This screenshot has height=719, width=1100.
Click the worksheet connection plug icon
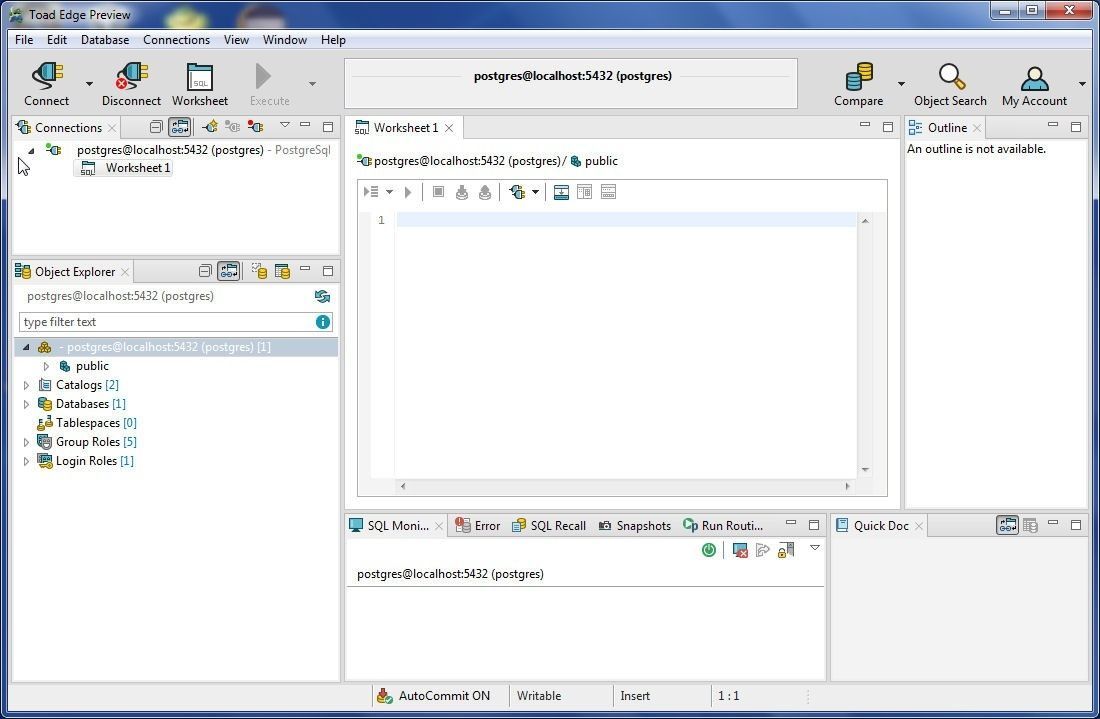point(518,191)
